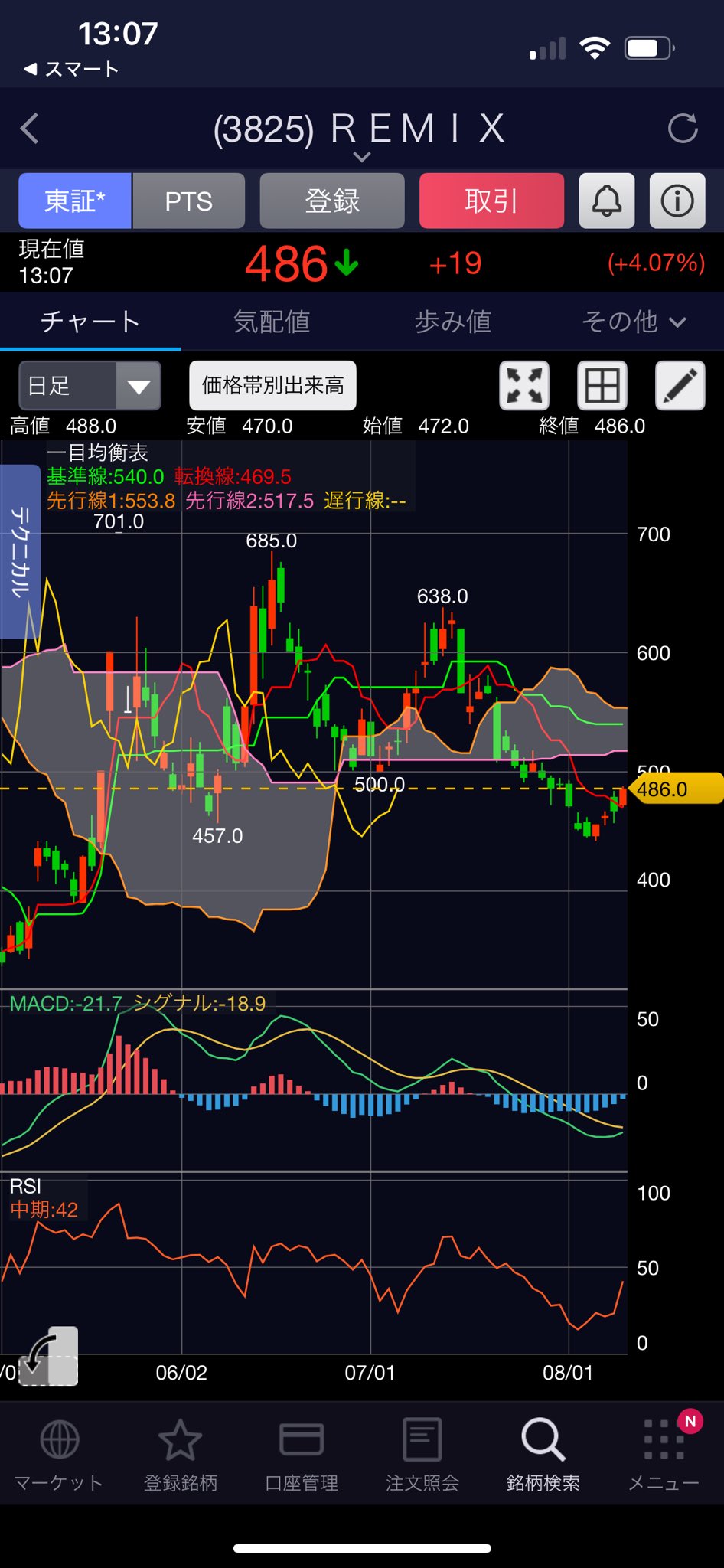This screenshot has height=1568, width=724.
Task: Open the price alert bell
Action: tap(607, 201)
